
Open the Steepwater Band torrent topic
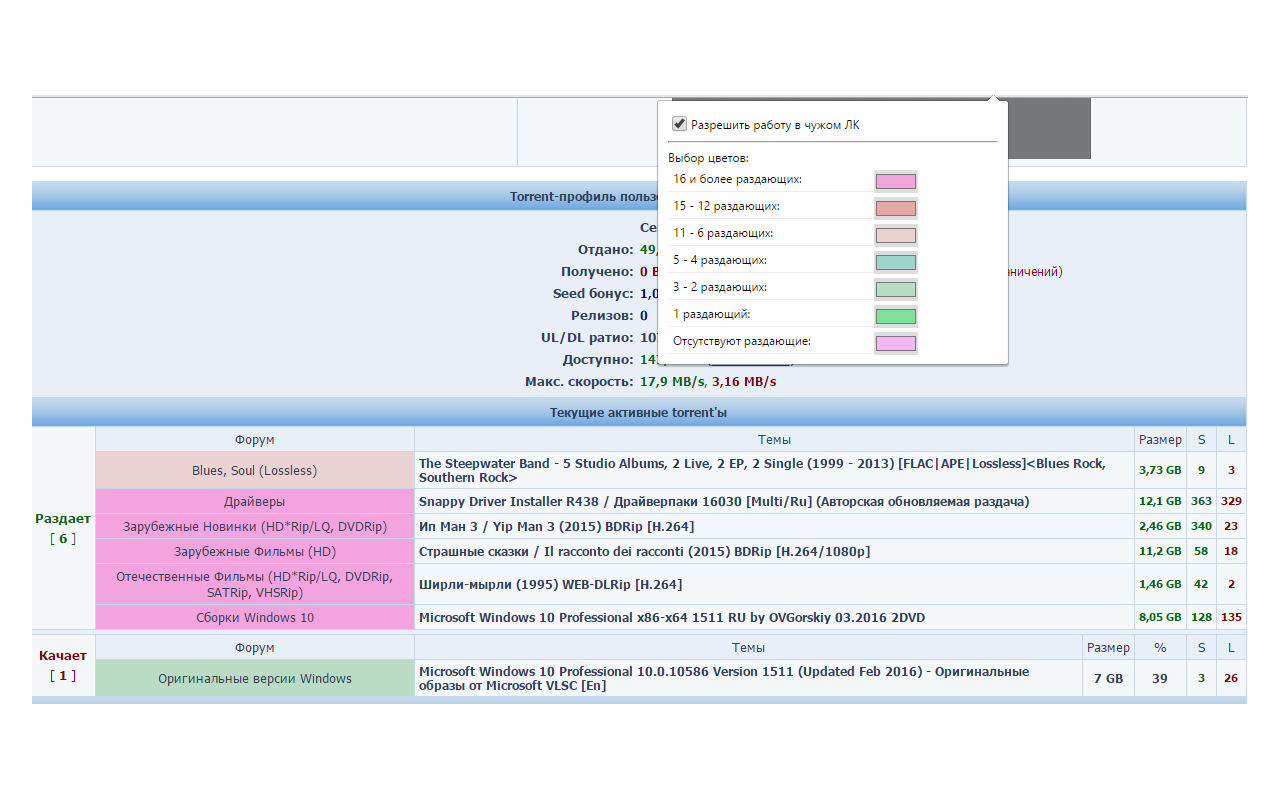coord(762,470)
